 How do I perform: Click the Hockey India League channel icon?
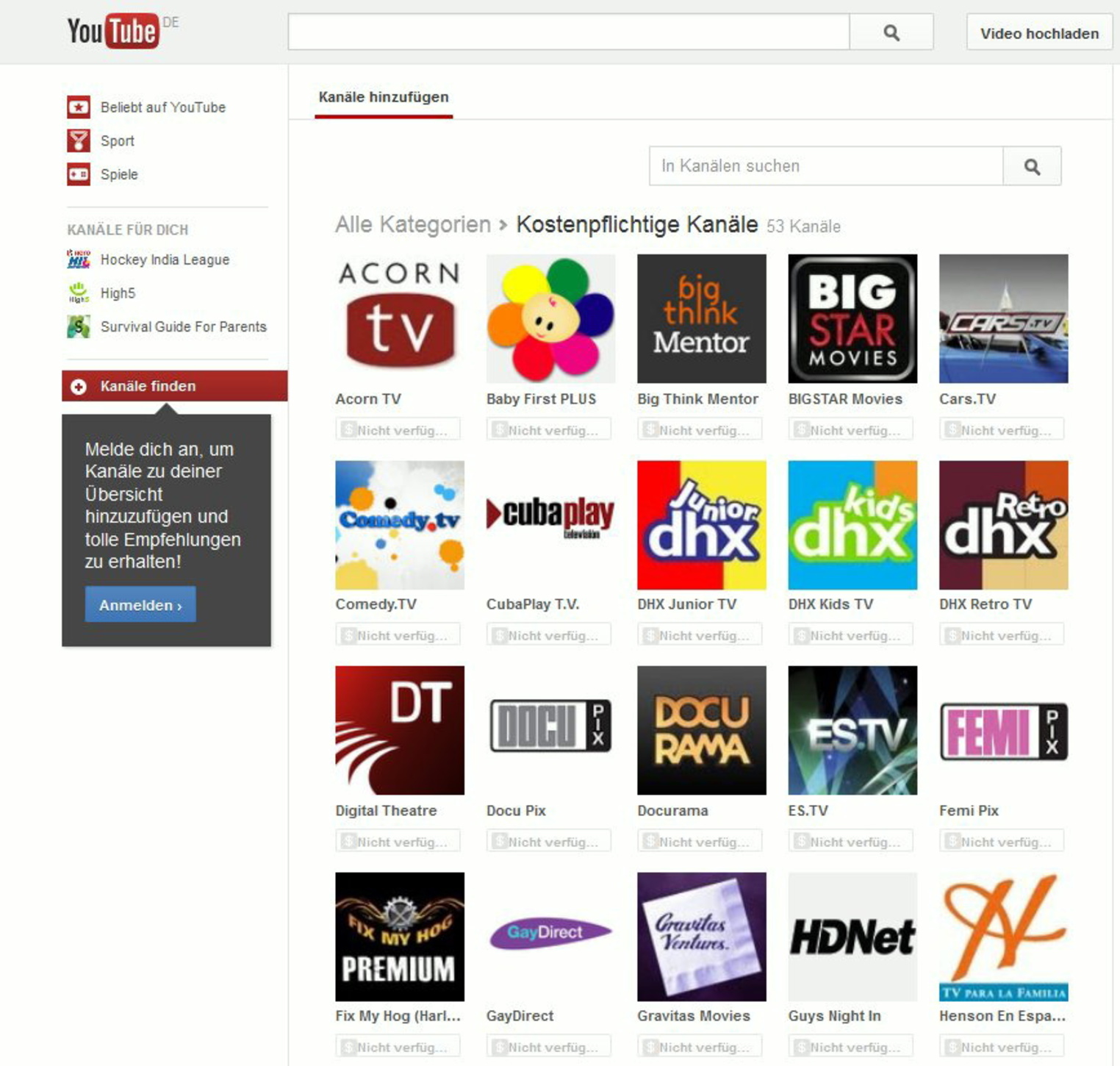click(x=79, y=259)
